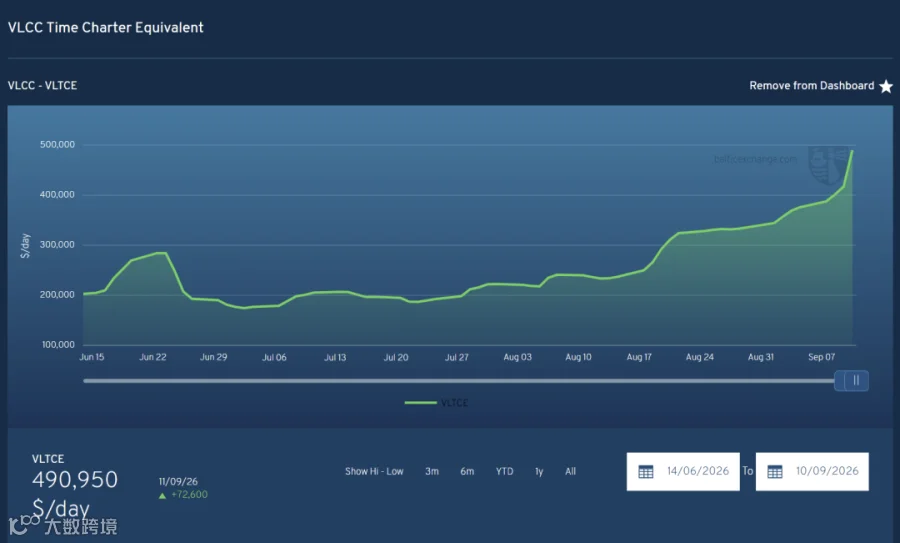Click the range slider handle under the chart
Image resolution: width=900 pixels, height=543 pixels.
pyautogui.click(x=851, y=381)
